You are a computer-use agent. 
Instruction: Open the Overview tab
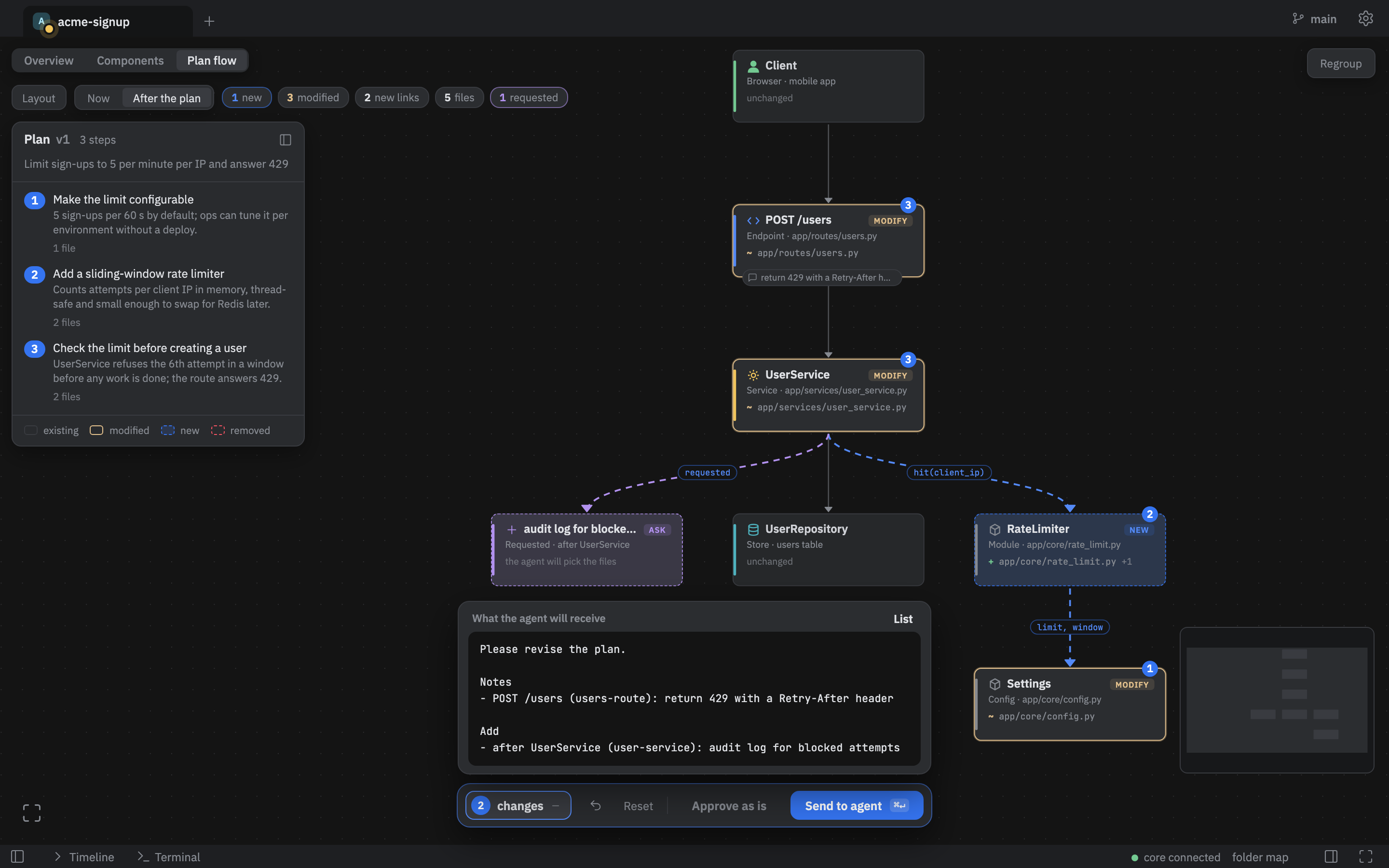coord(49,60)
